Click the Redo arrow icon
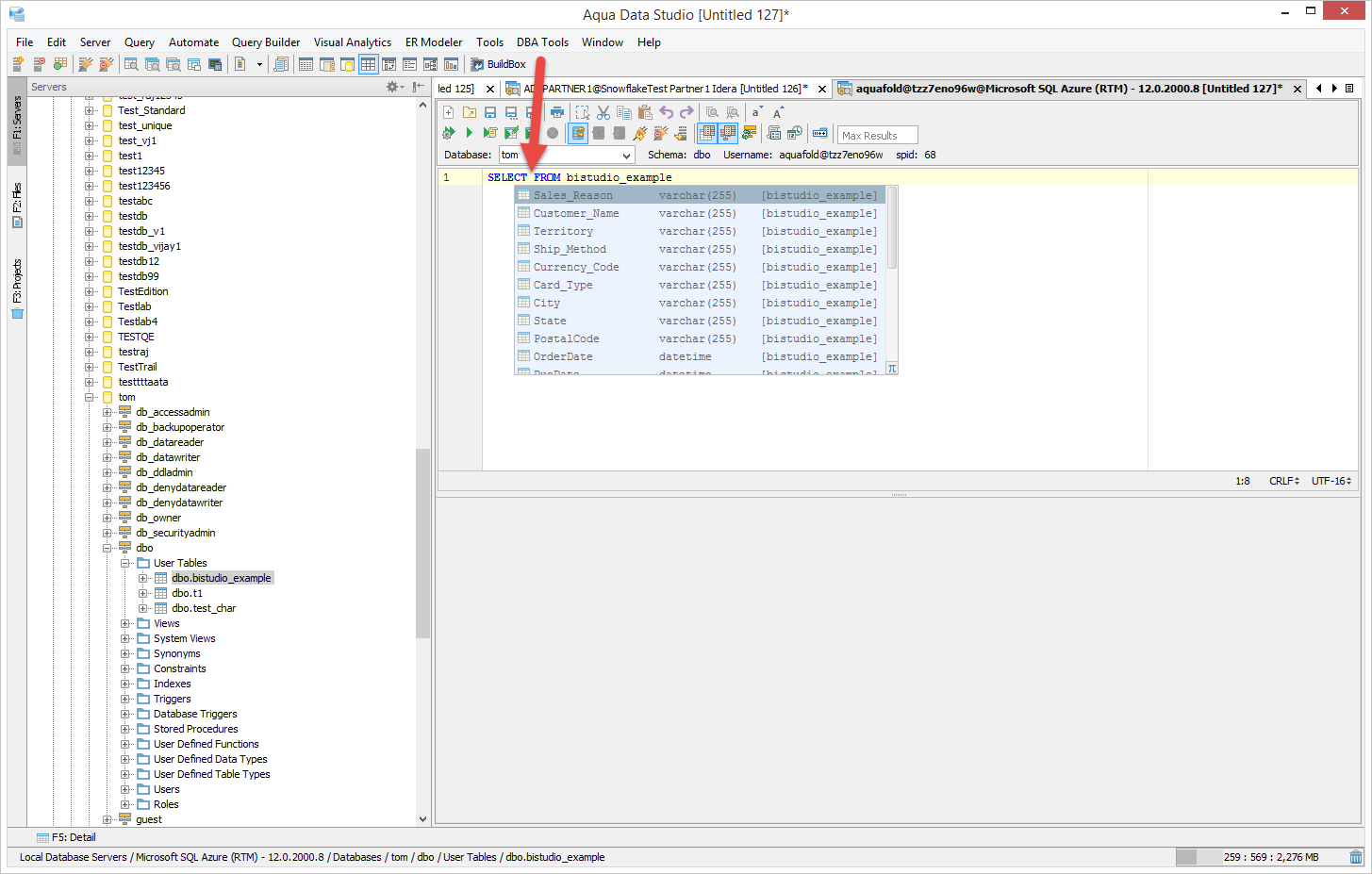1372x874 pixels. click(686, 112)
